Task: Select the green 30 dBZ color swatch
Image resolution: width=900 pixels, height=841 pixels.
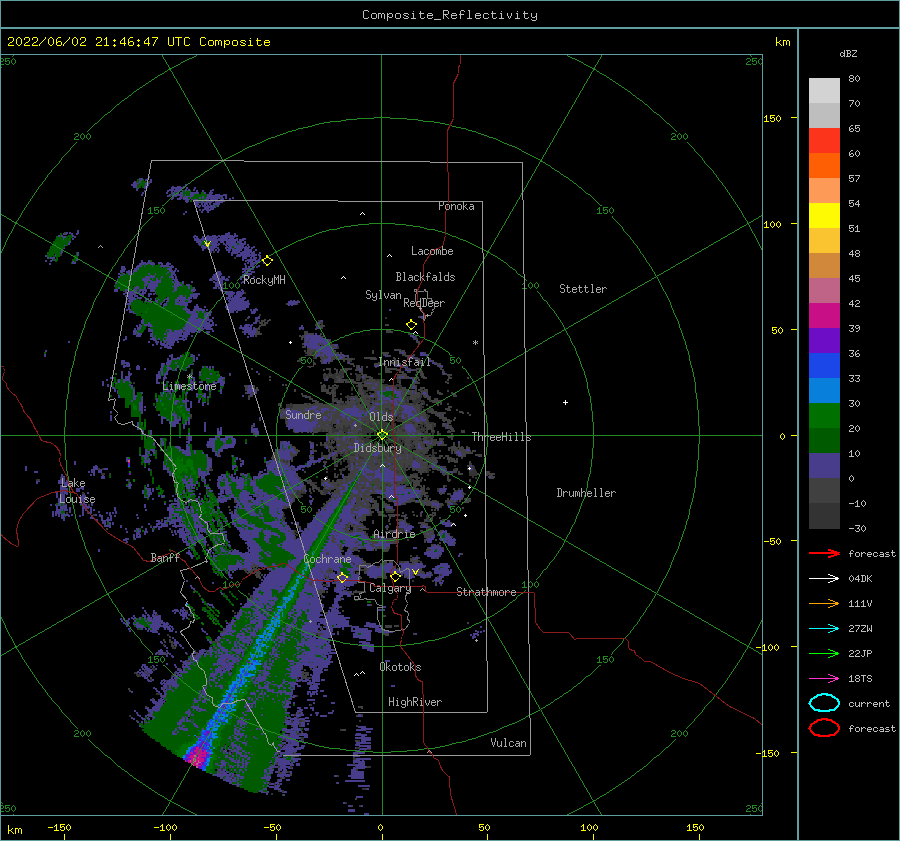Action: (x=824, y=415)
